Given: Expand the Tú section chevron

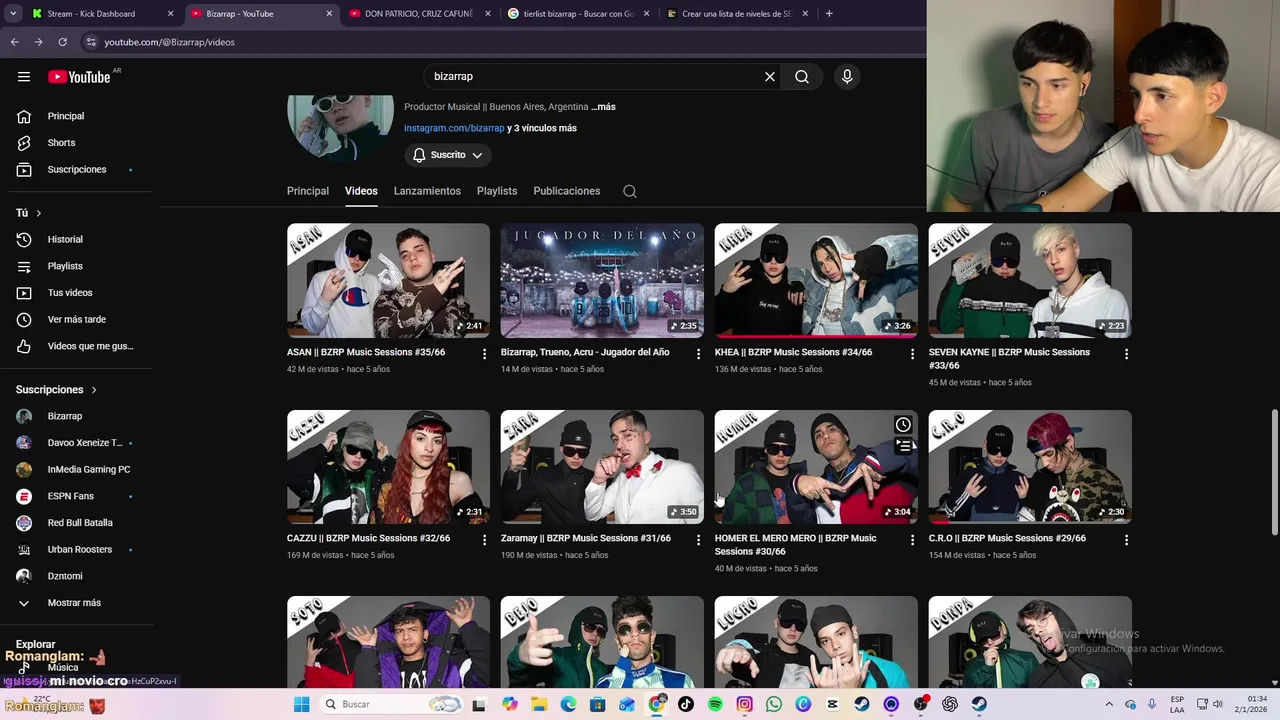Looking at the screenshot, I should 39,213.
